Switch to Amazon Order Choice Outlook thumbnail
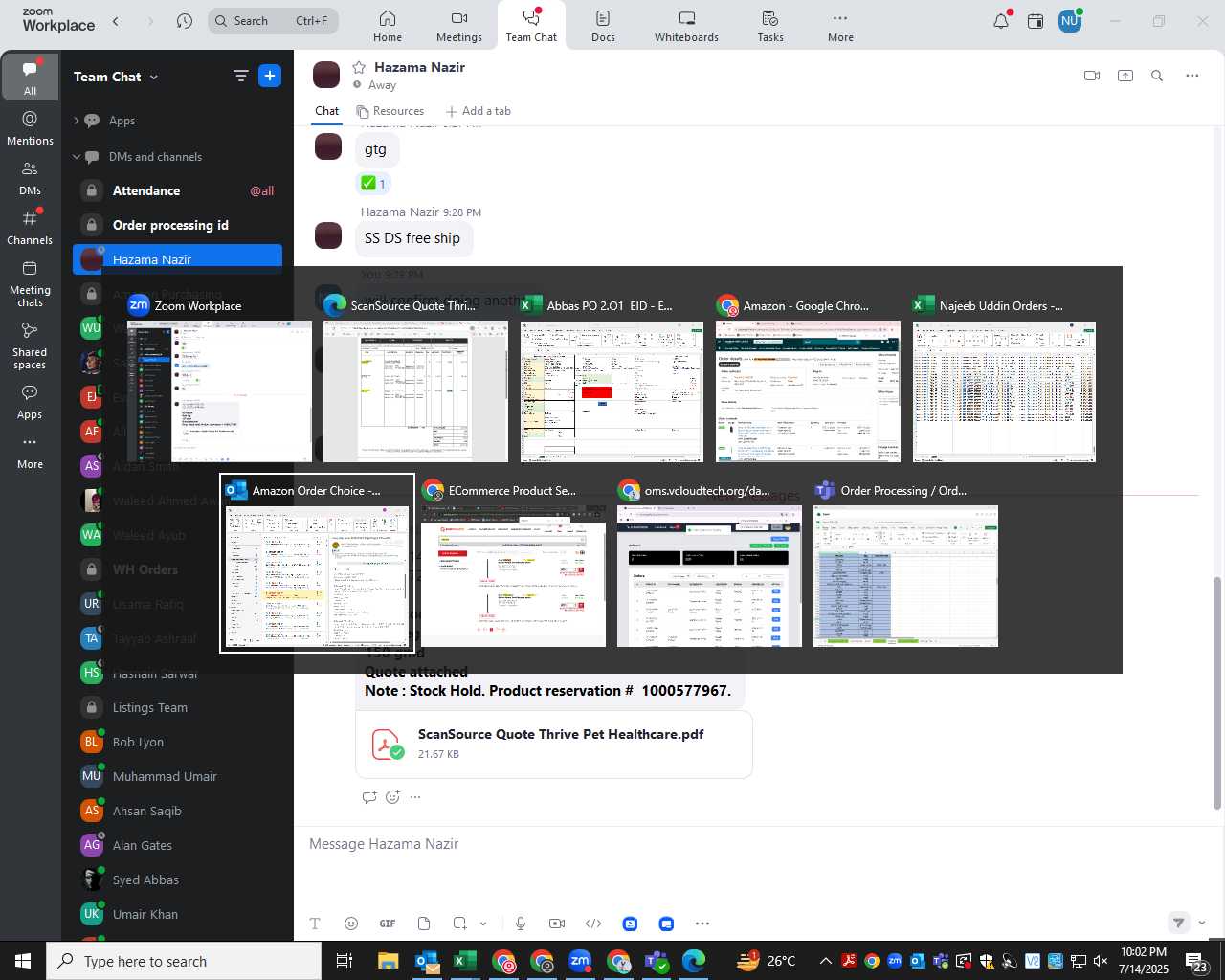This screenshot has width=1225, height=980. tap(318, 564)
